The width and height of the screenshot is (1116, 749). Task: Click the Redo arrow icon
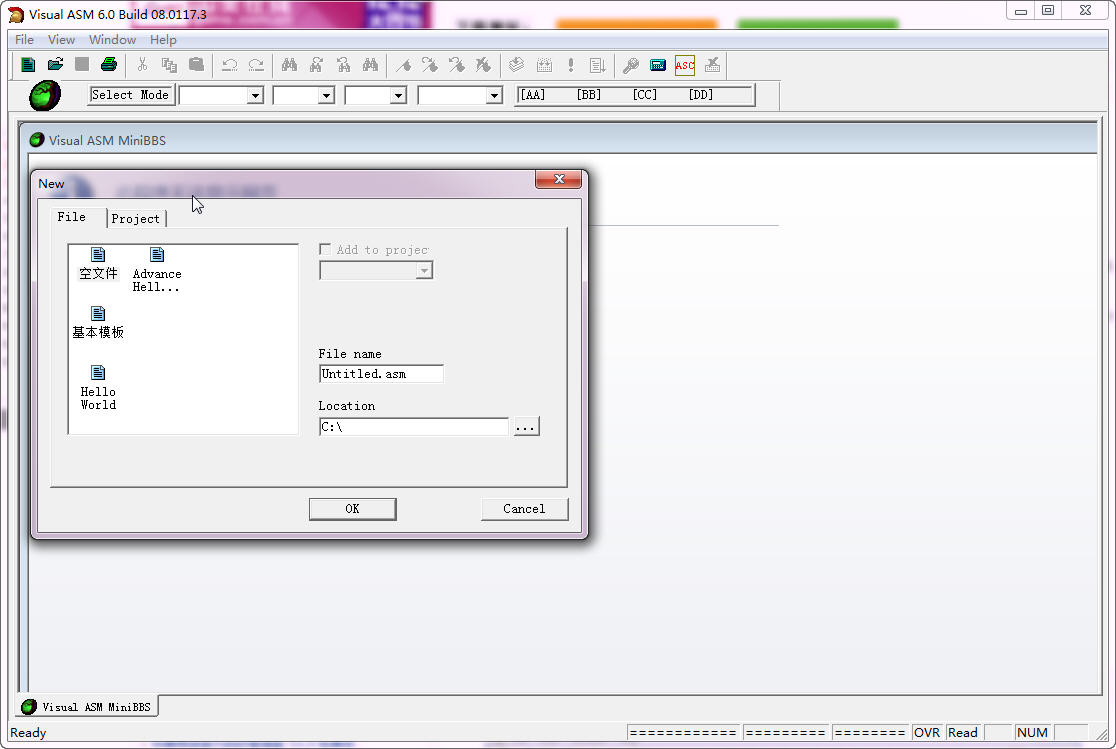256,65
